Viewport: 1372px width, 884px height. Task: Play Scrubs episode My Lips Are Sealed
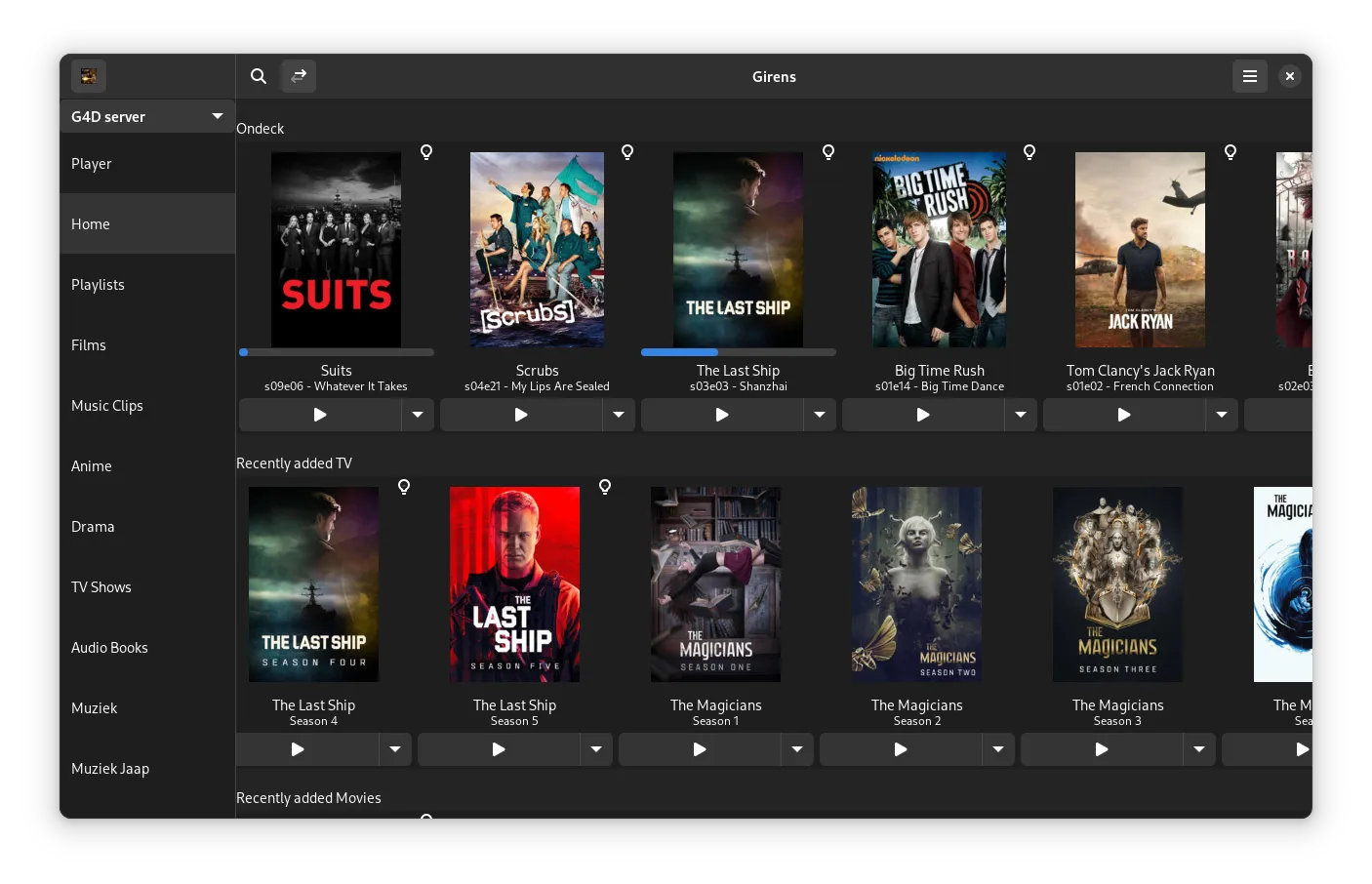point(521,415)
